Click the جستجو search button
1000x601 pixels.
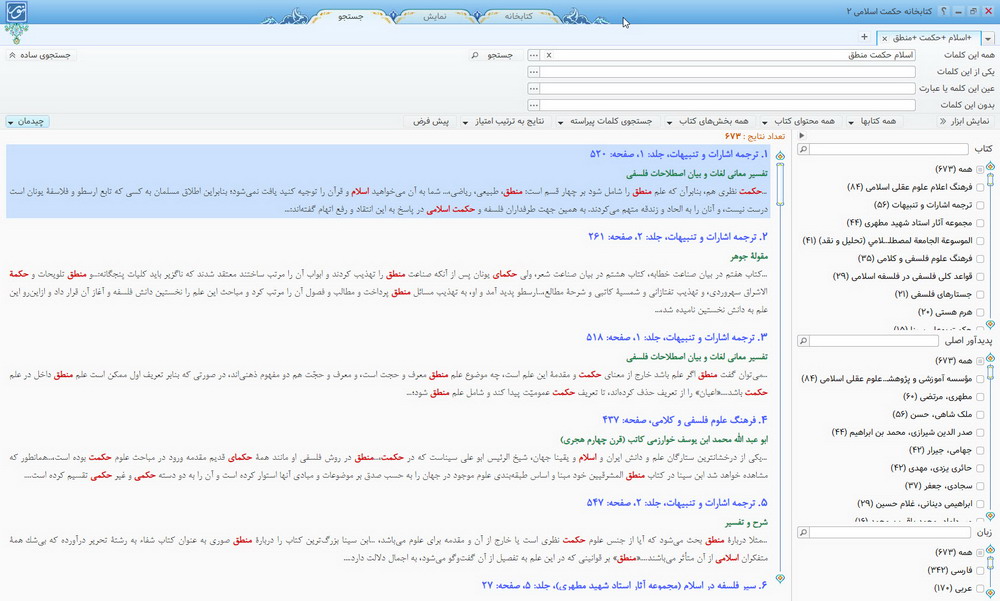coord(492,56)
